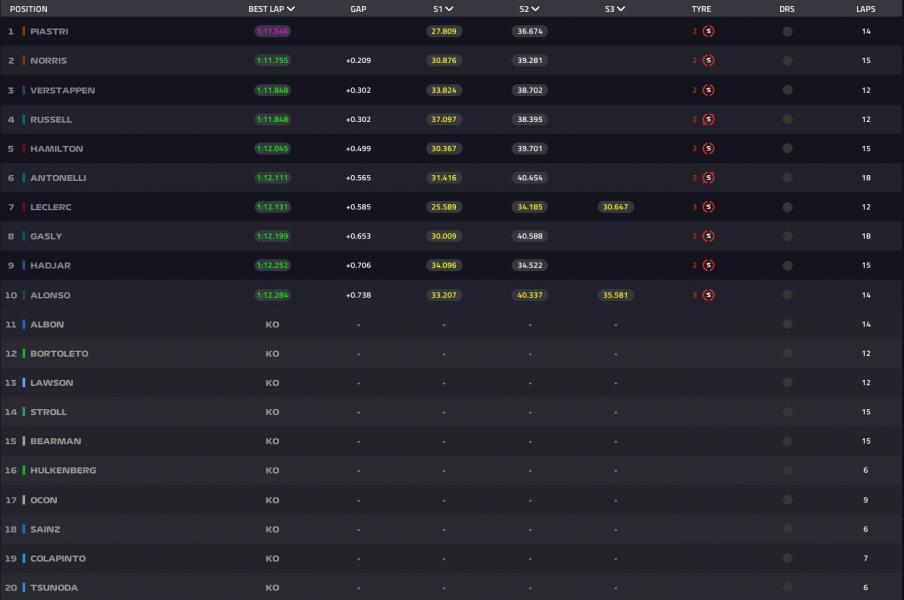Image resolution: width=904 pixels, height=600 pixels.
Task: Click Alonso's S3 time 35.581
Action: [615, 295]
